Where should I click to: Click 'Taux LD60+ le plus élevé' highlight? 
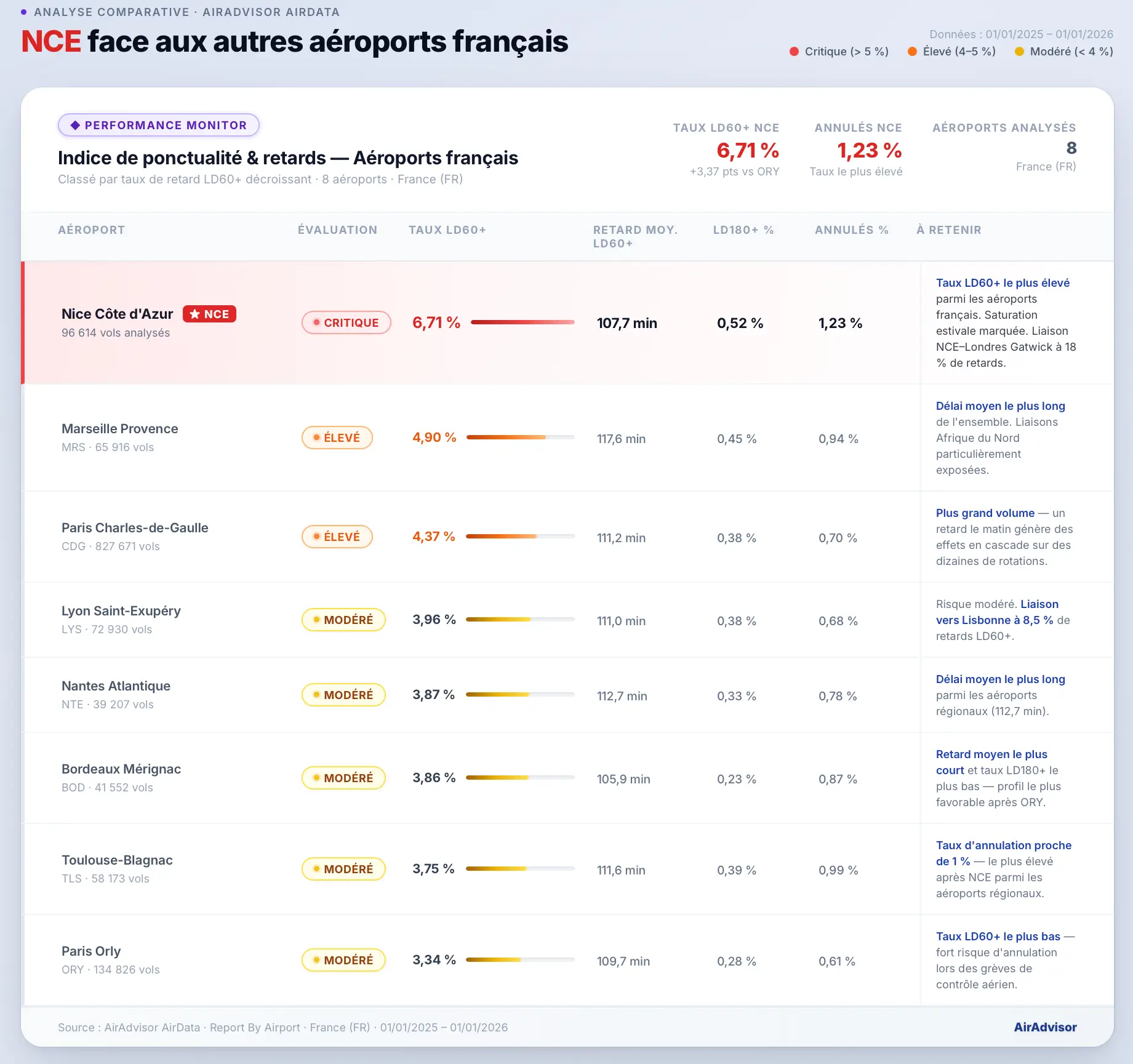pos(1003,283)
